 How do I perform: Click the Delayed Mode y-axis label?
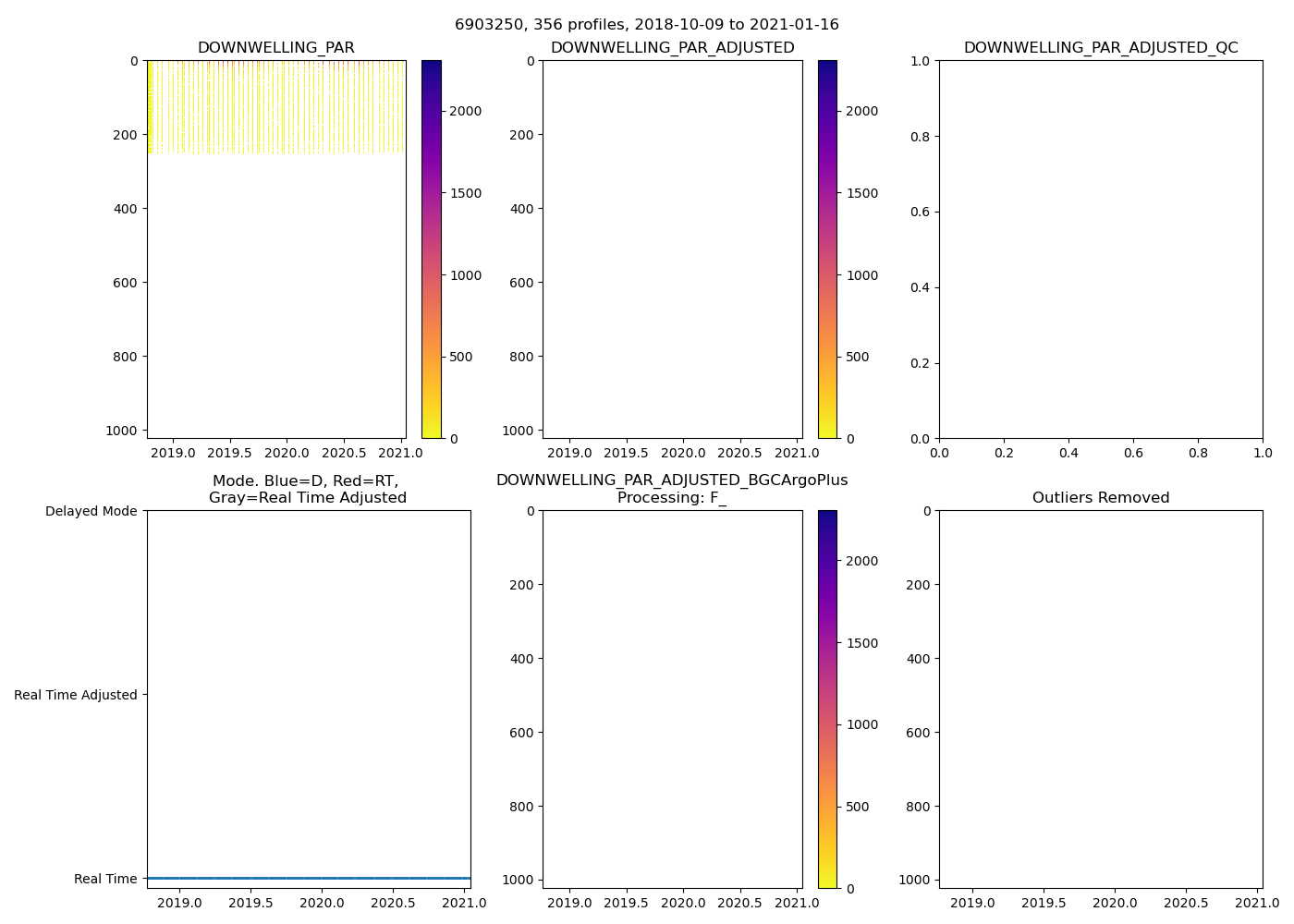91,511
